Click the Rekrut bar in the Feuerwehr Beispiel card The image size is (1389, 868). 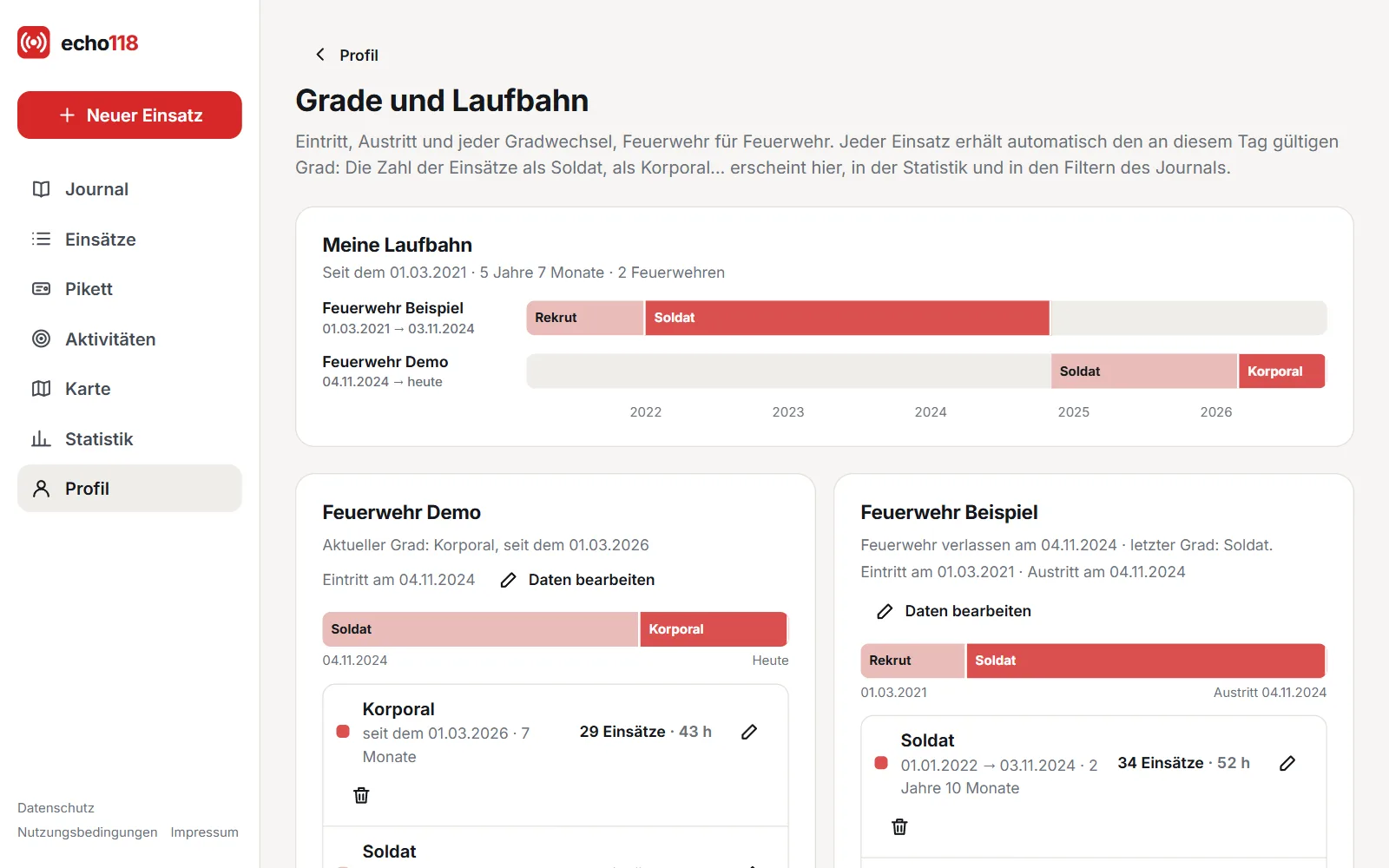(x=912, y=661)
